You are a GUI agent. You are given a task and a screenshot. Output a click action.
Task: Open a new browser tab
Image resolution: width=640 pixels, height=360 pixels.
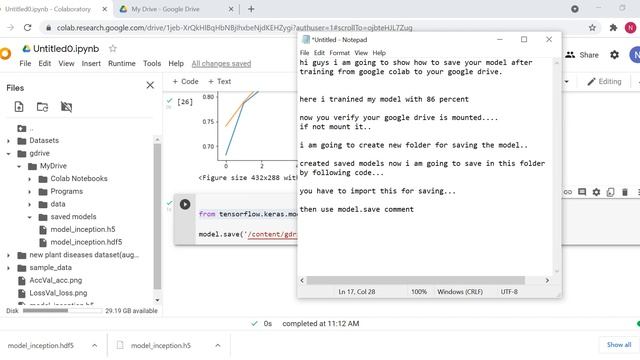coord(251,9)
